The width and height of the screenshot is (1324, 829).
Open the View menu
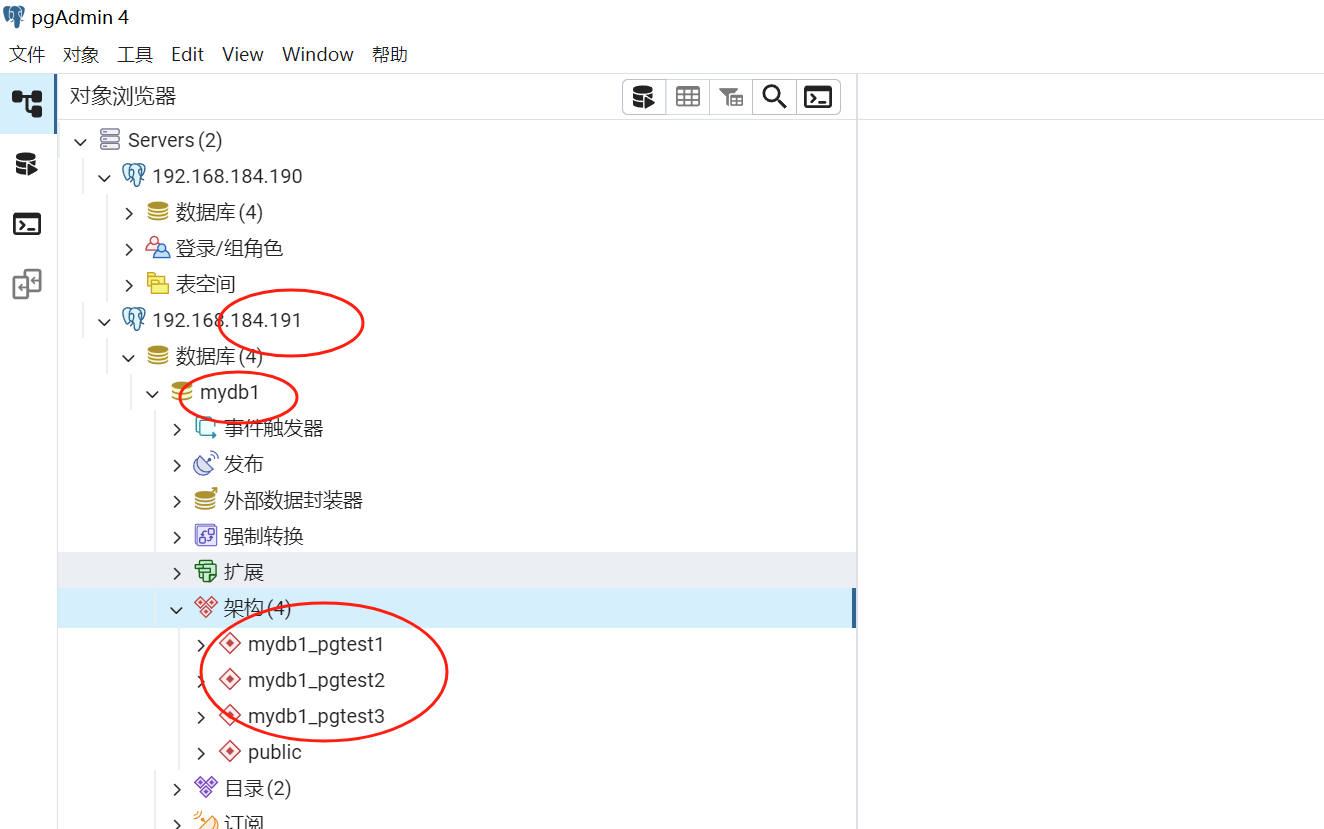click(243, 54)
